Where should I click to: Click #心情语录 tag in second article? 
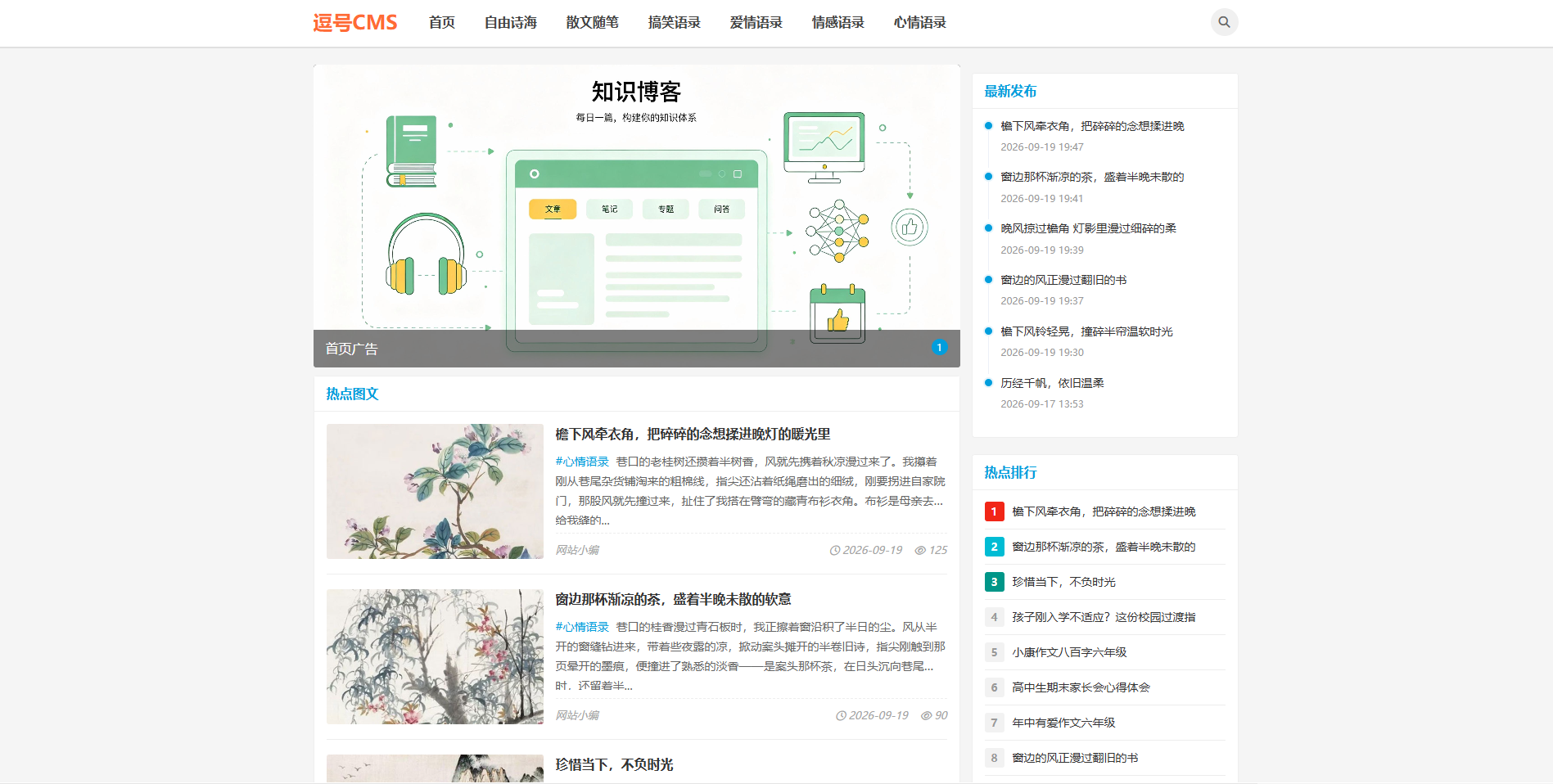pos(582,627)
